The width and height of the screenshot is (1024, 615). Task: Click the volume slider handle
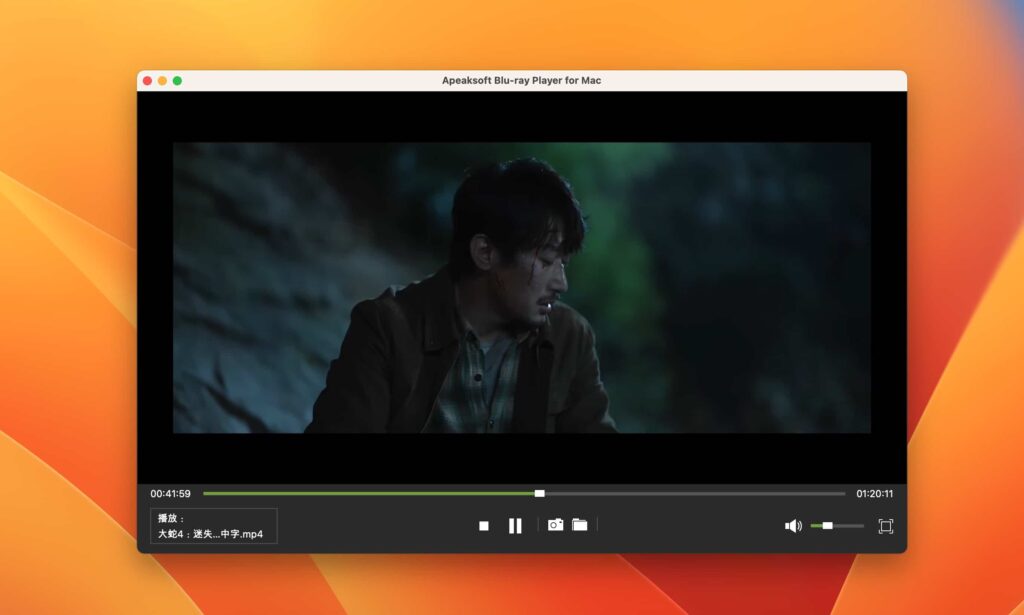(826, 525)
